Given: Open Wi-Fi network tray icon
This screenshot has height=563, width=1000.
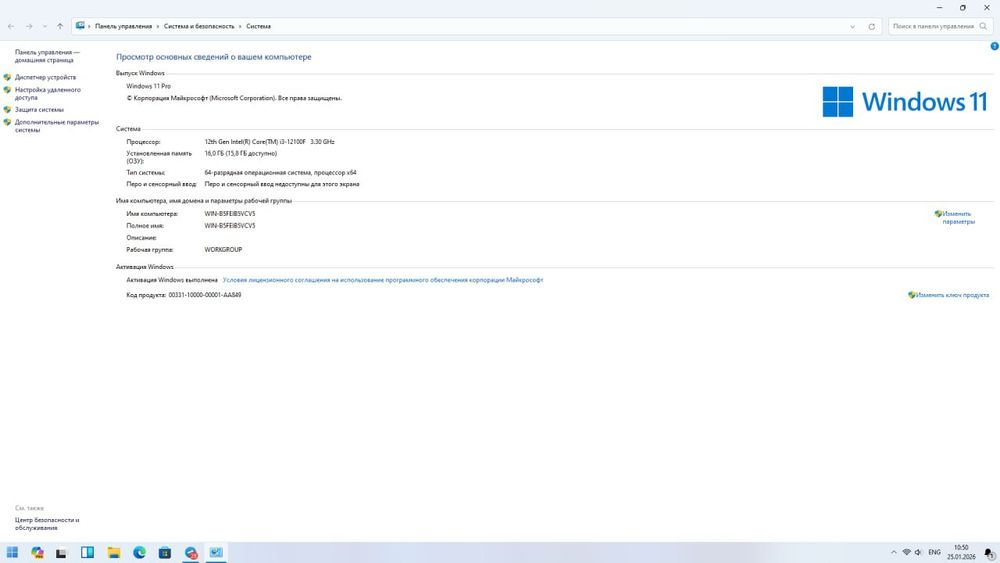Looking at the screenshot, I should point(907,552).
